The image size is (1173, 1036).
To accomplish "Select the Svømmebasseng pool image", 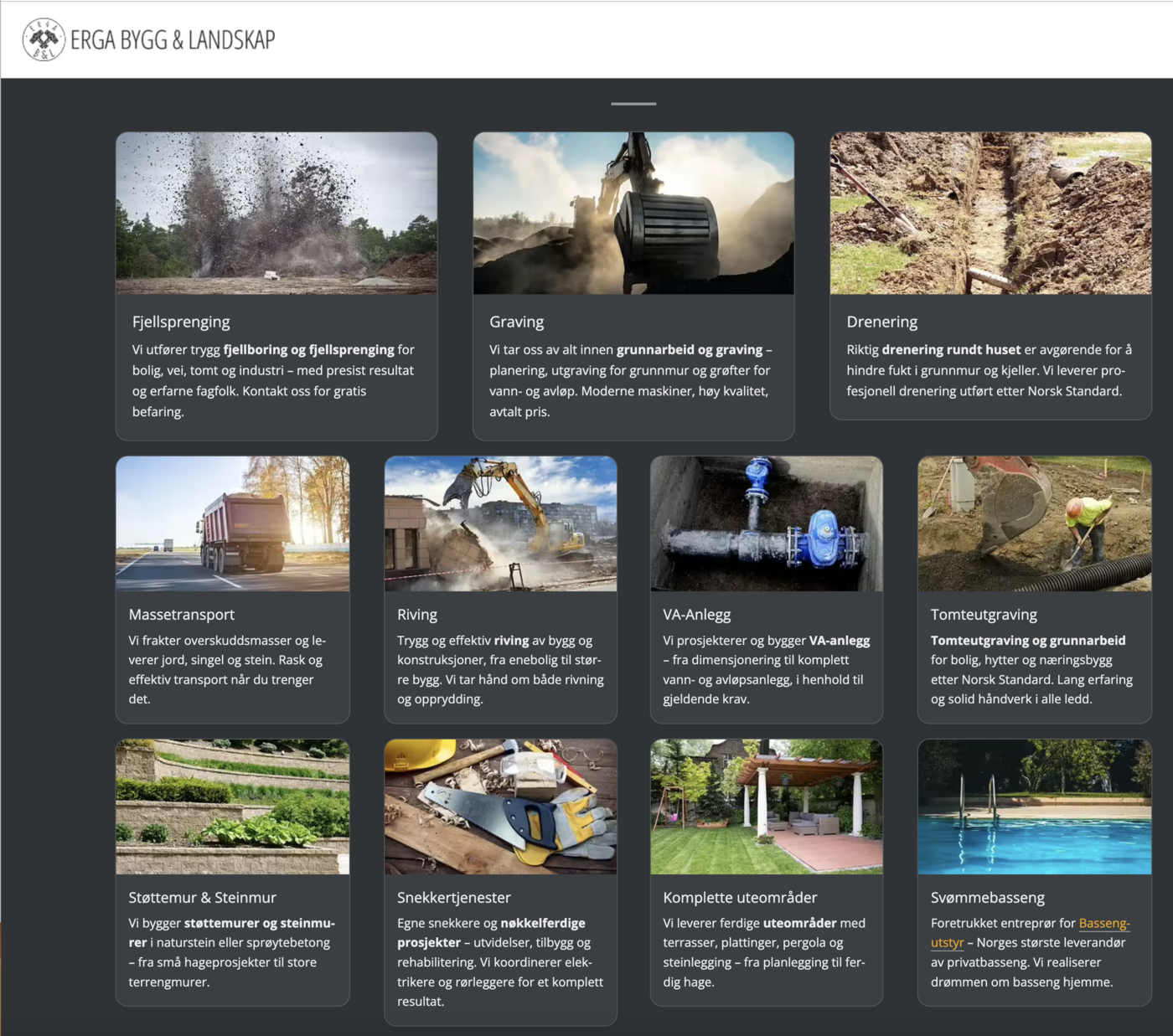I will click(1034, 807).
